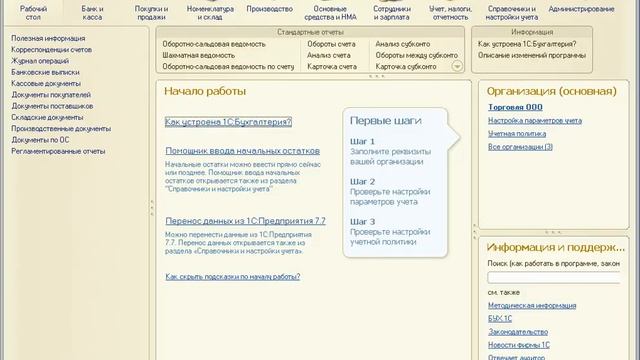This screenshot has width=640, height=360.
Task: Click splitter handle below standard reports panel
Action: (x=376, y=76)
